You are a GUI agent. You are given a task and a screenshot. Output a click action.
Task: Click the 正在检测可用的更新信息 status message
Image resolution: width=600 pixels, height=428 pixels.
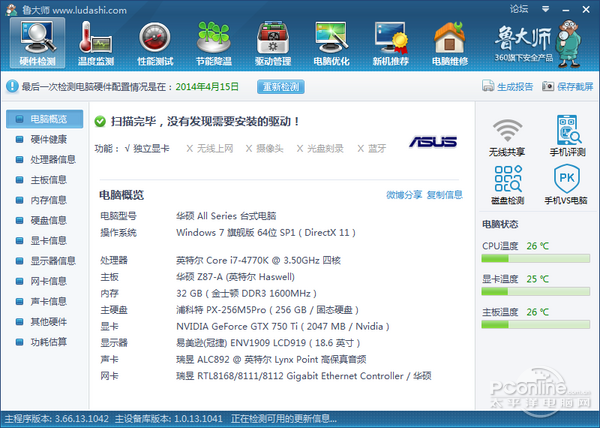click(284, 419)
